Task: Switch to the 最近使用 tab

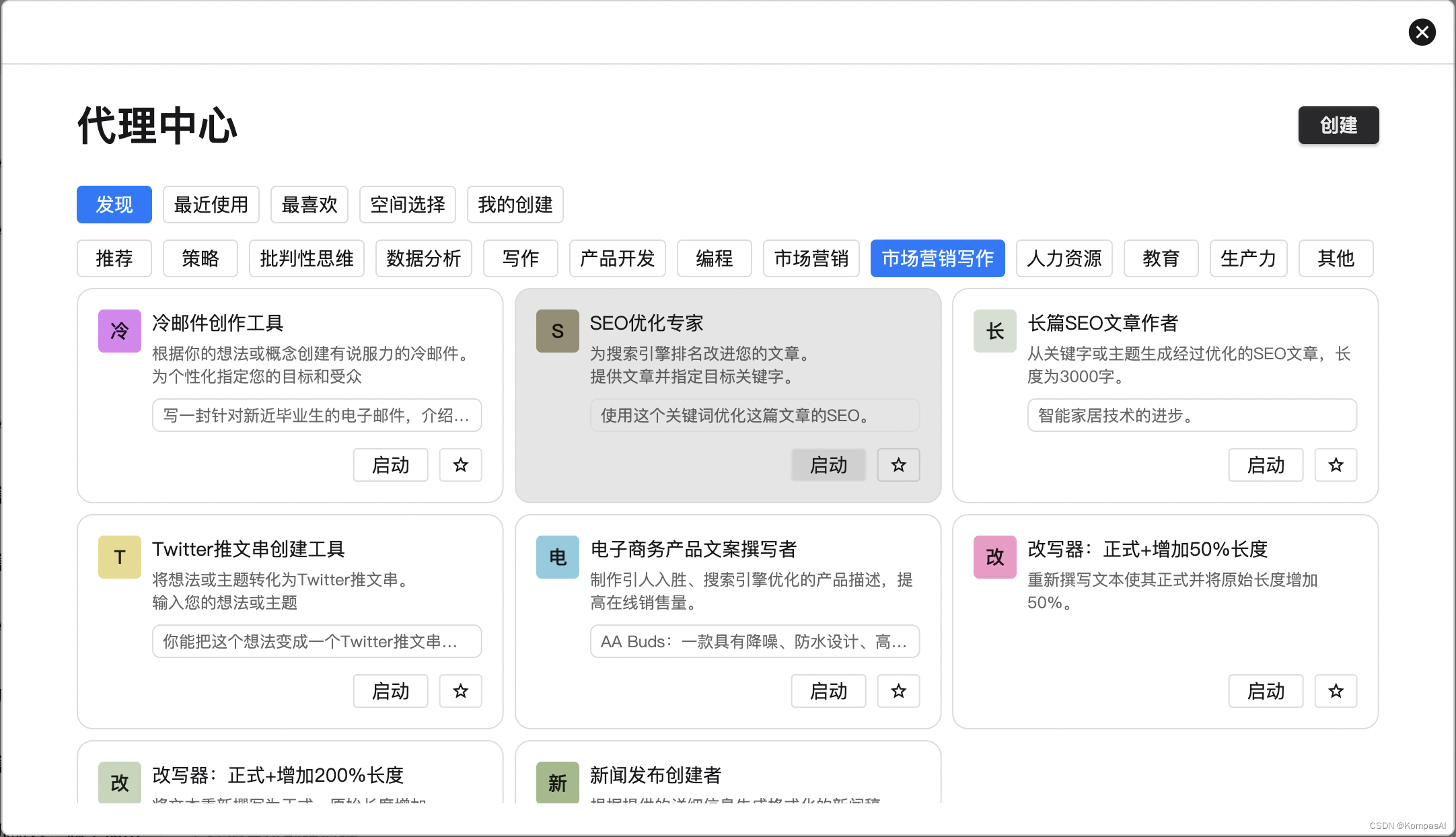Action: tap(211, 205)
